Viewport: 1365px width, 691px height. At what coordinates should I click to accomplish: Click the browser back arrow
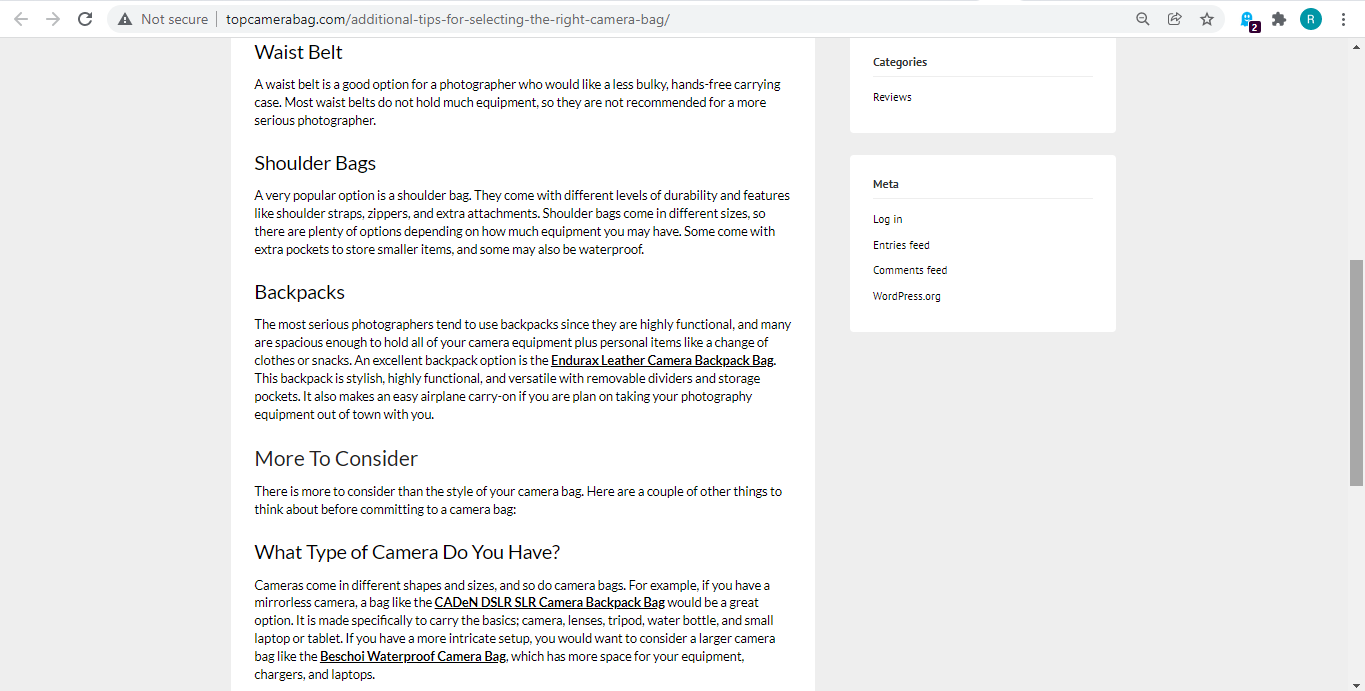click(21, 19)
